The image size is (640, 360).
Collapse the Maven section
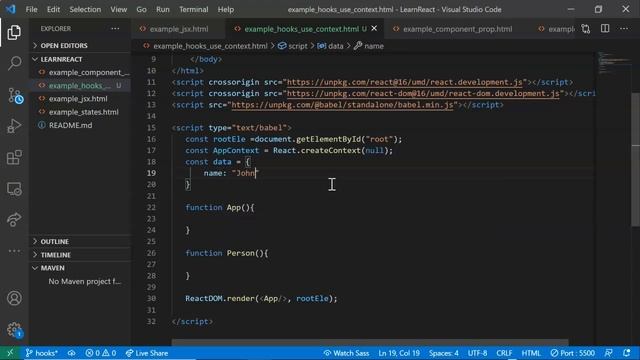pyautogui.click(x=80, y=268)
